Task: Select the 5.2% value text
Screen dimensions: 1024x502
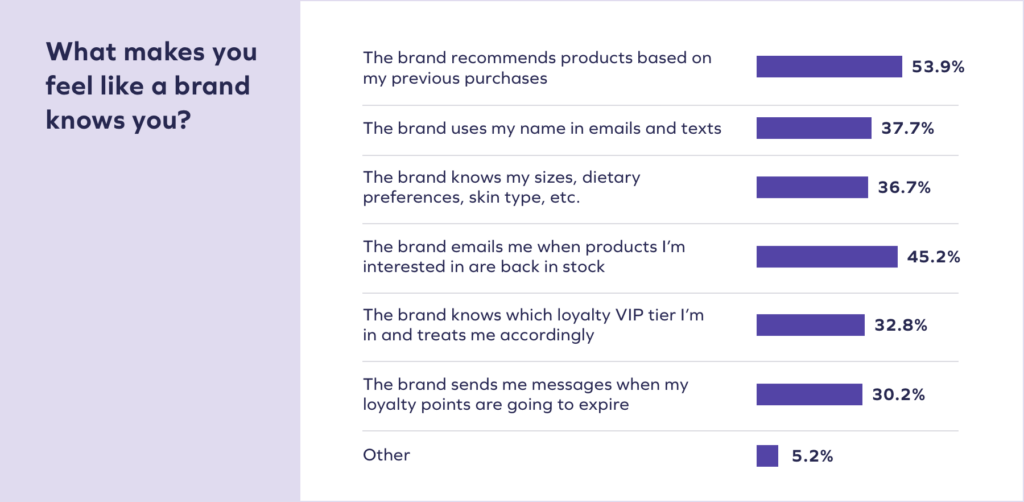Action: pos(812,456)
